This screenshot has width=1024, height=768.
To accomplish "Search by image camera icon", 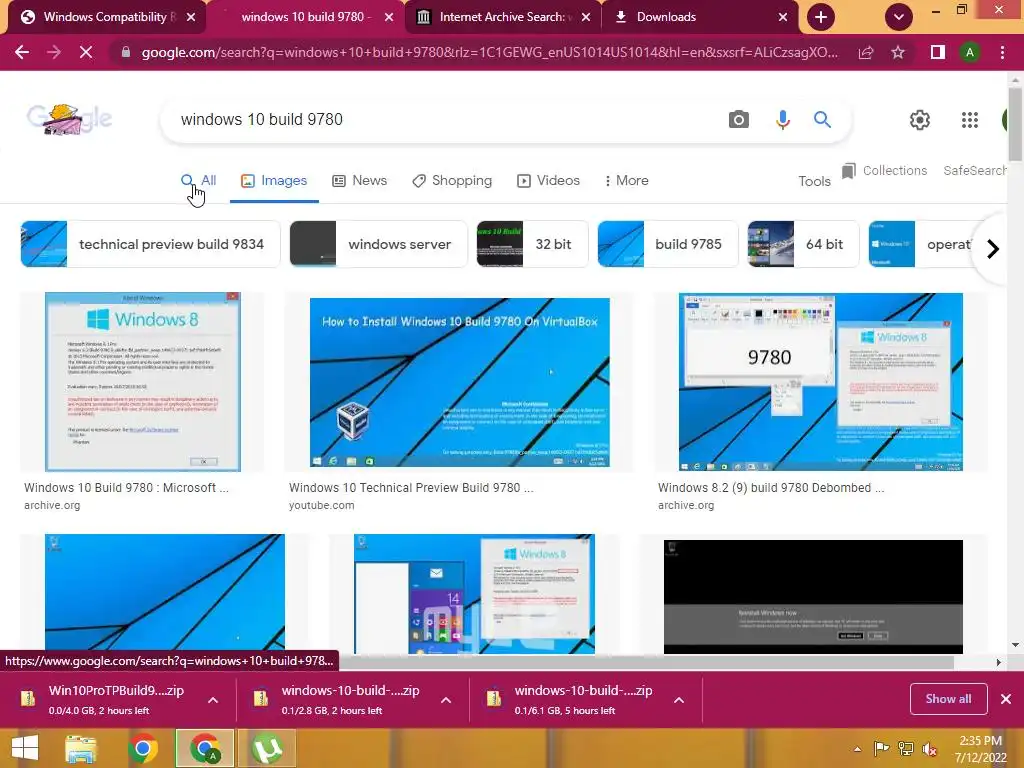I will pos(739,120).
